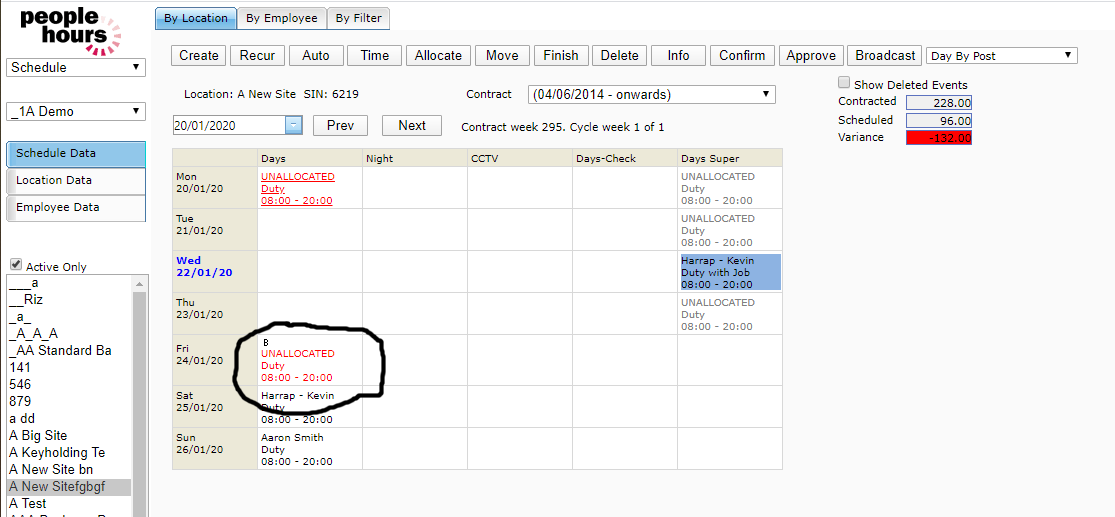This screenshot has height=517, width=1115.
Task: Click the Approve button
Action: coord(811,56)
